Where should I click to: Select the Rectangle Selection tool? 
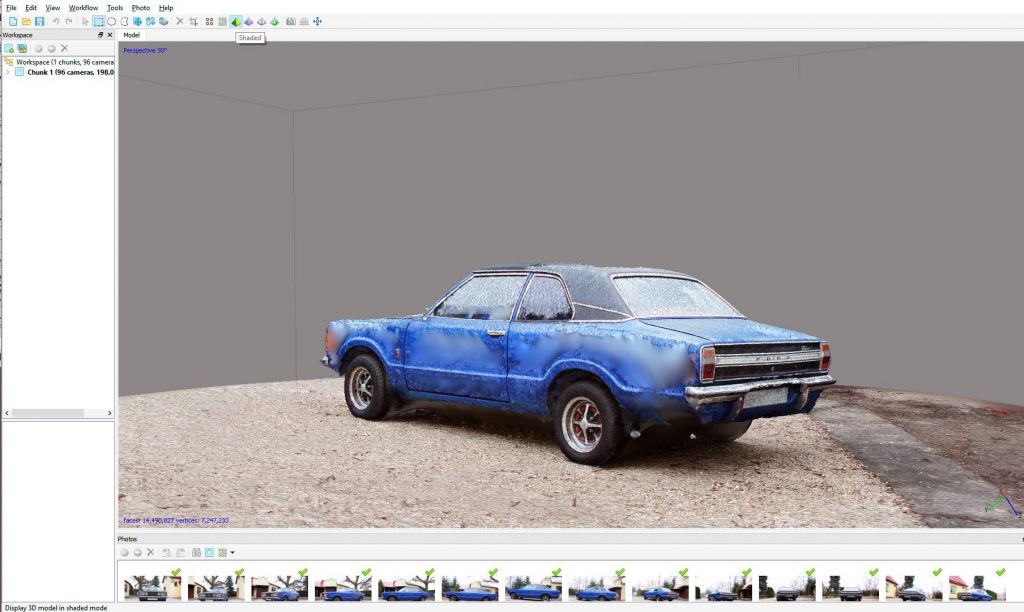click(x=98, y=21)
